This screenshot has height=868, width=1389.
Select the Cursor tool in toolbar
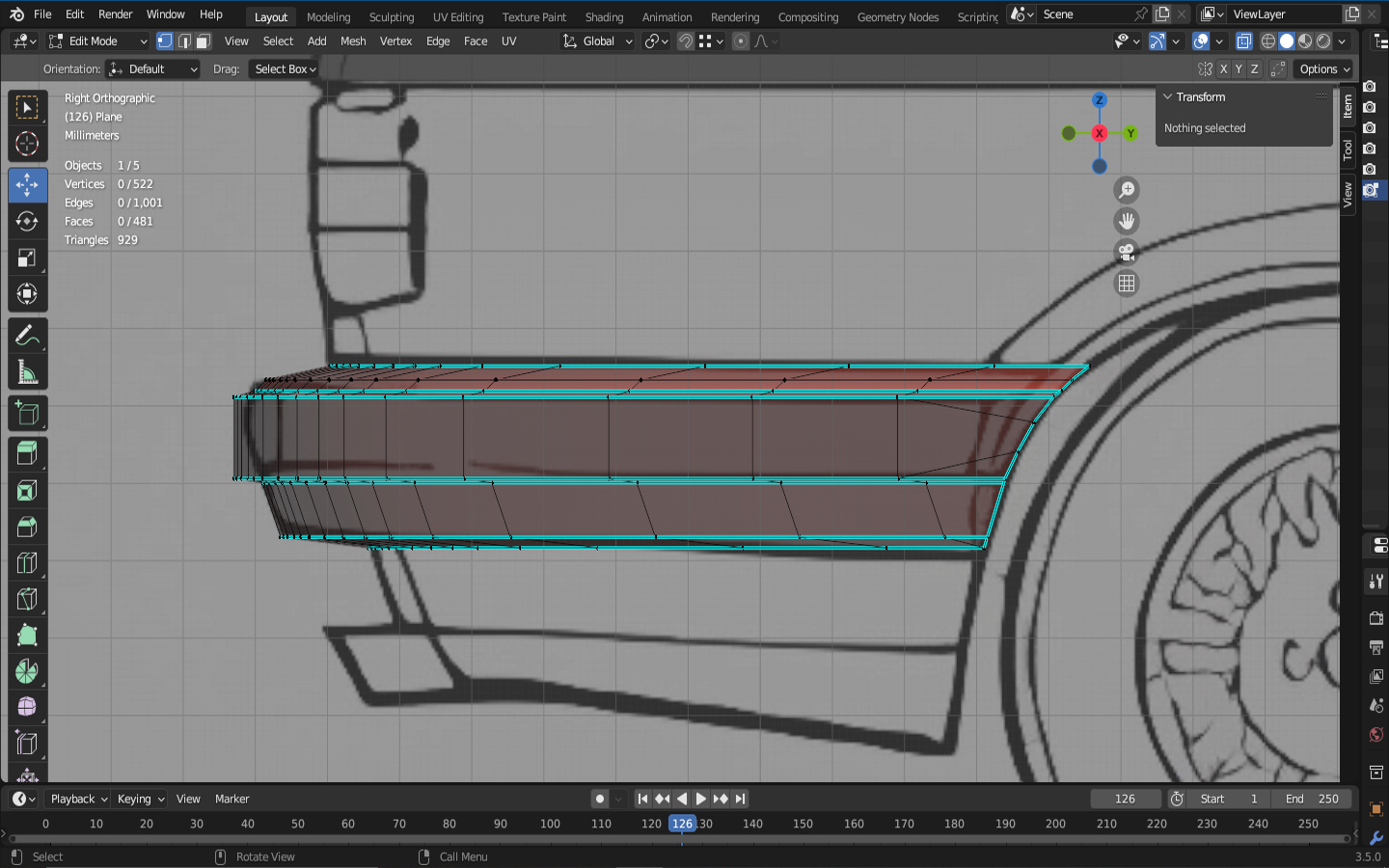(27, 145)
